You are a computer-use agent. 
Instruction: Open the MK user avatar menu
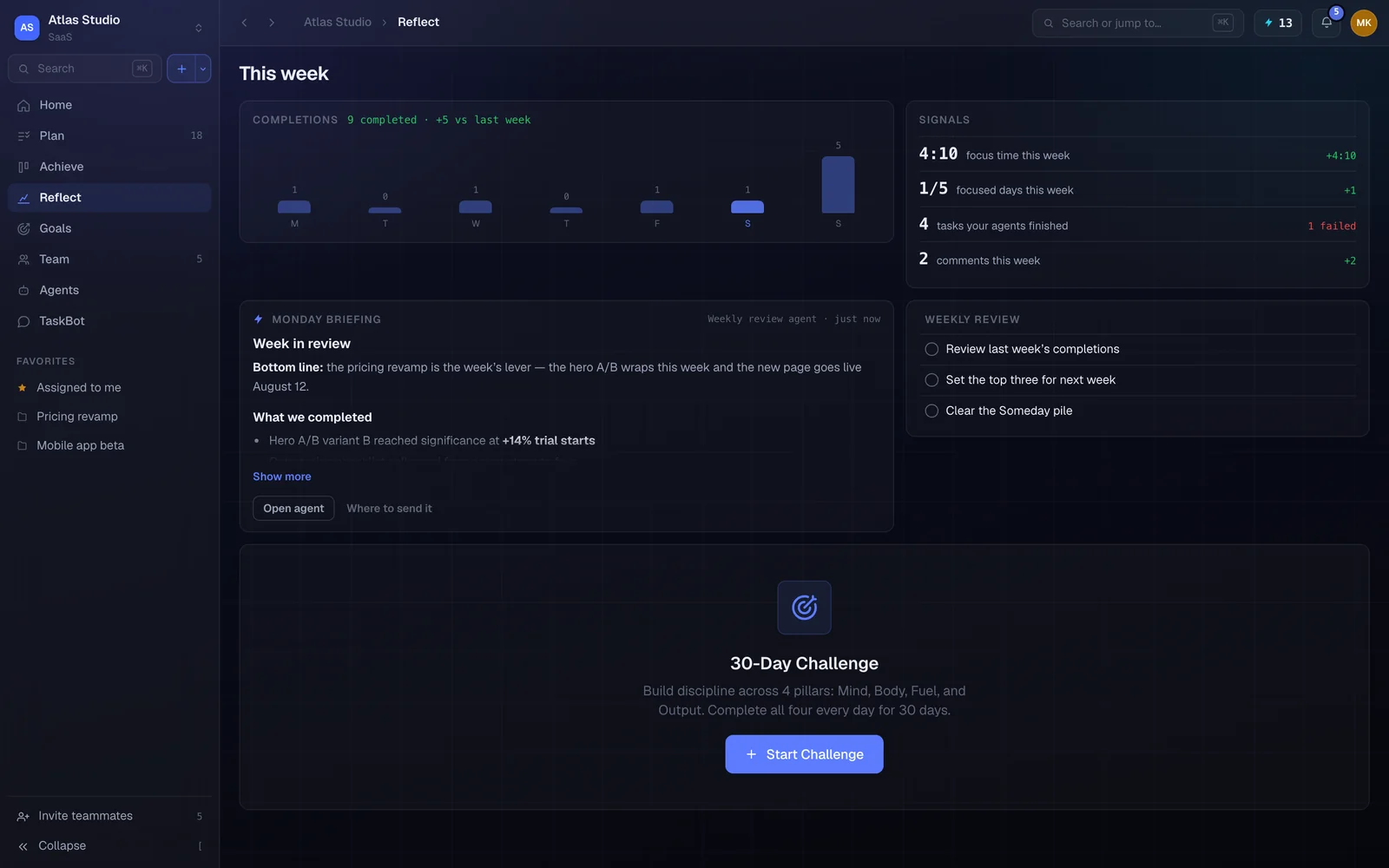click(x=1364, y=23)
